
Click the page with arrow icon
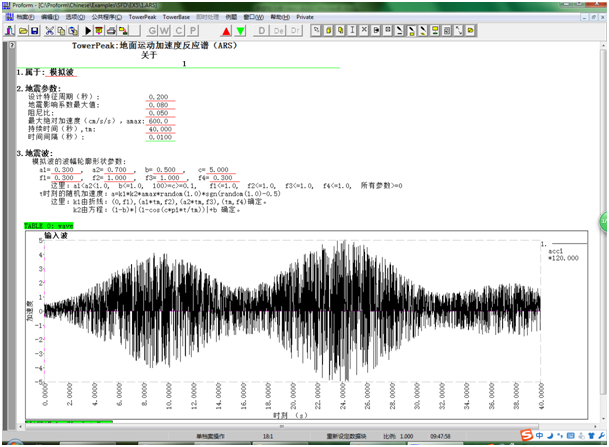pos(376,30)
